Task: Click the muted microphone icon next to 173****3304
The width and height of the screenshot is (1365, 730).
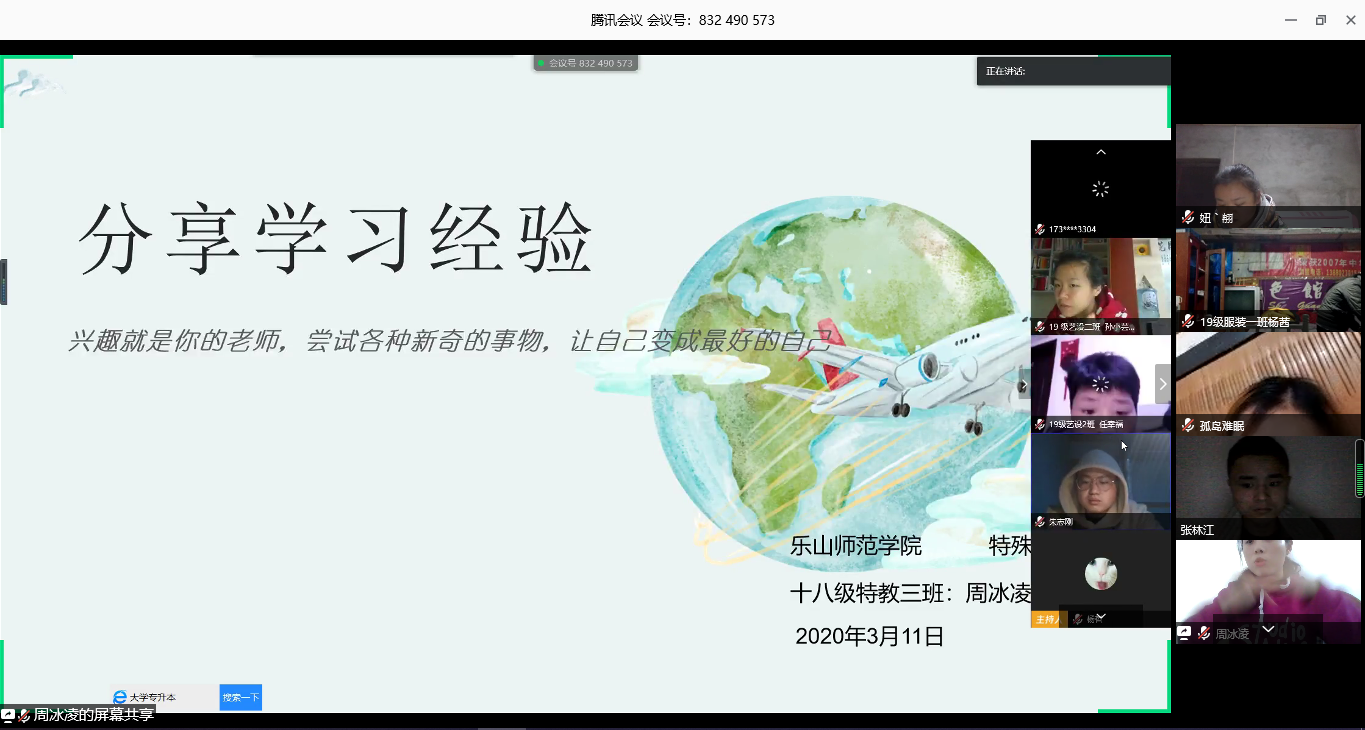Action: click(x=1040, y=229)
